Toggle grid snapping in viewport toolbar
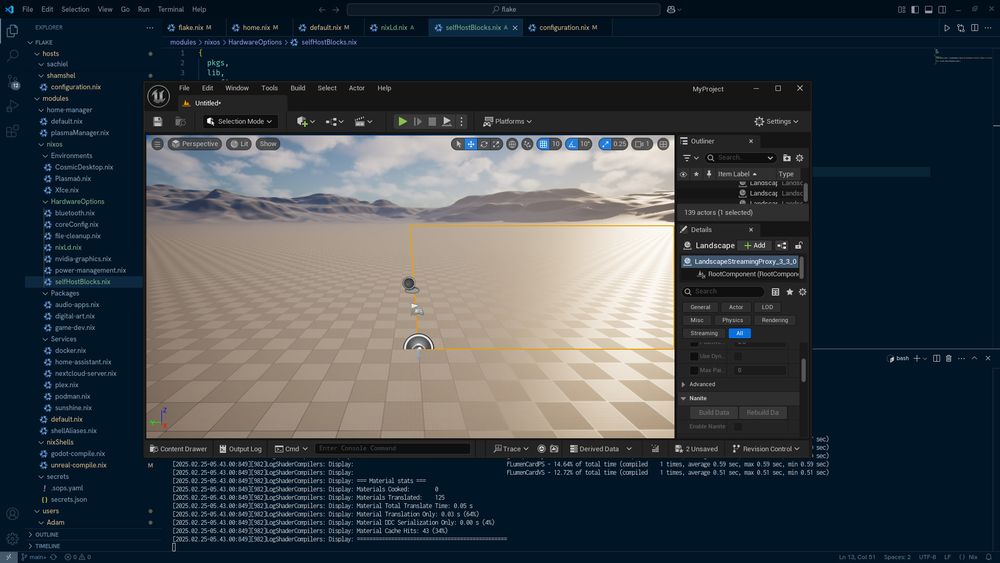 pyautogui.click(x=541, y=144)
